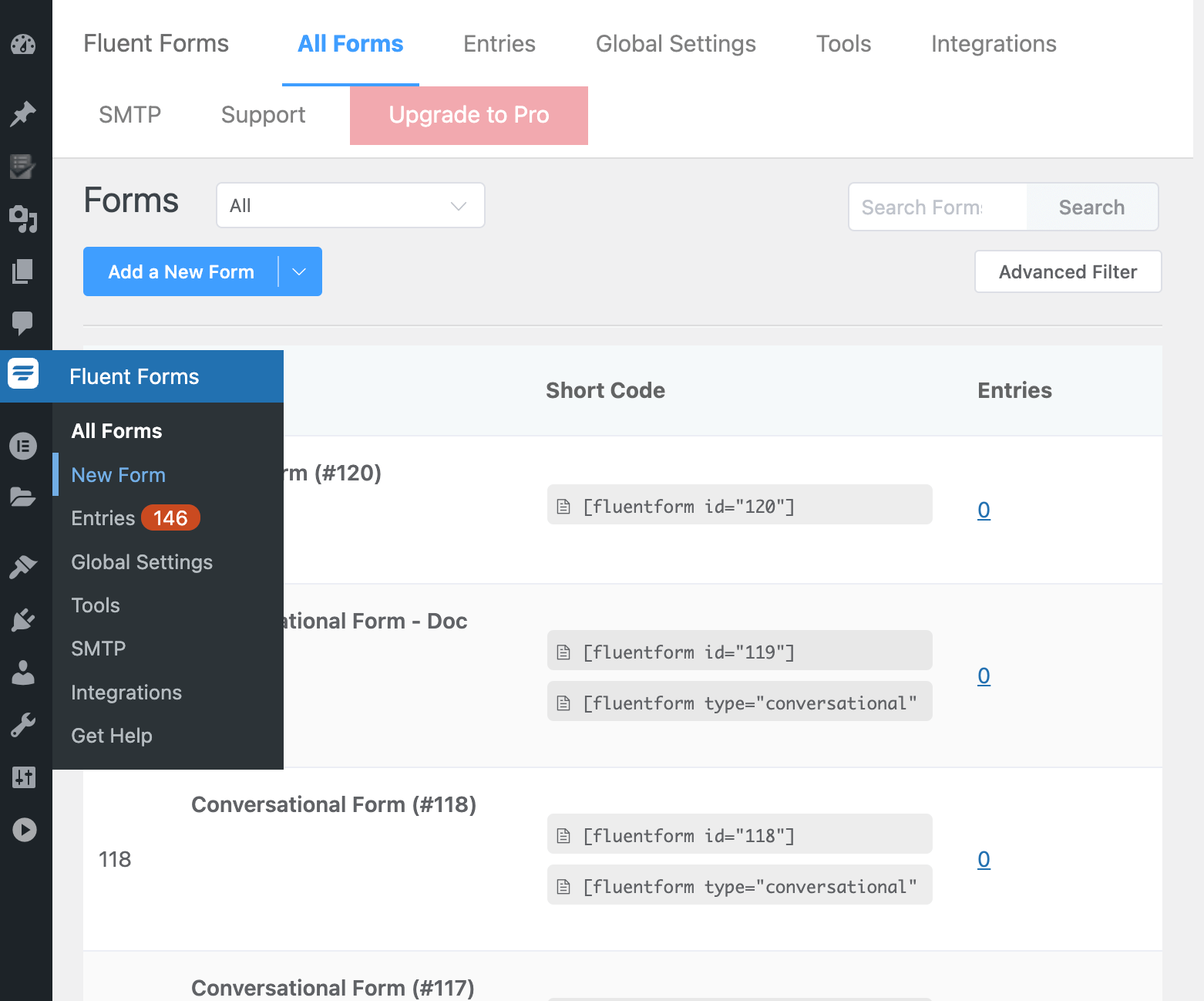Viewport: 1204px width, 1001px height.
Task: Open the Settings sliders icon
Action: [25, 777]
